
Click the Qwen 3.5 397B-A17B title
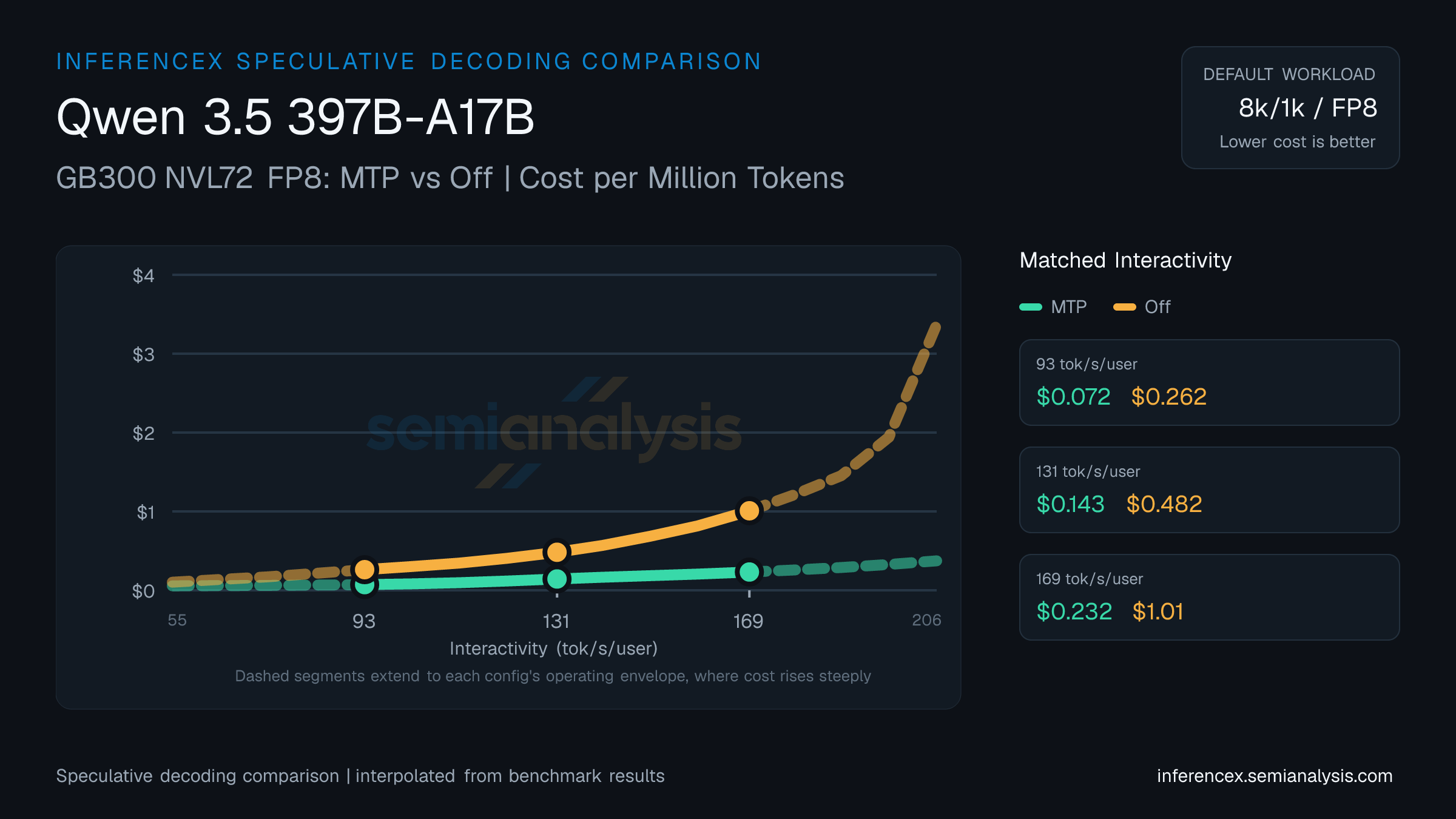point(295,117)
